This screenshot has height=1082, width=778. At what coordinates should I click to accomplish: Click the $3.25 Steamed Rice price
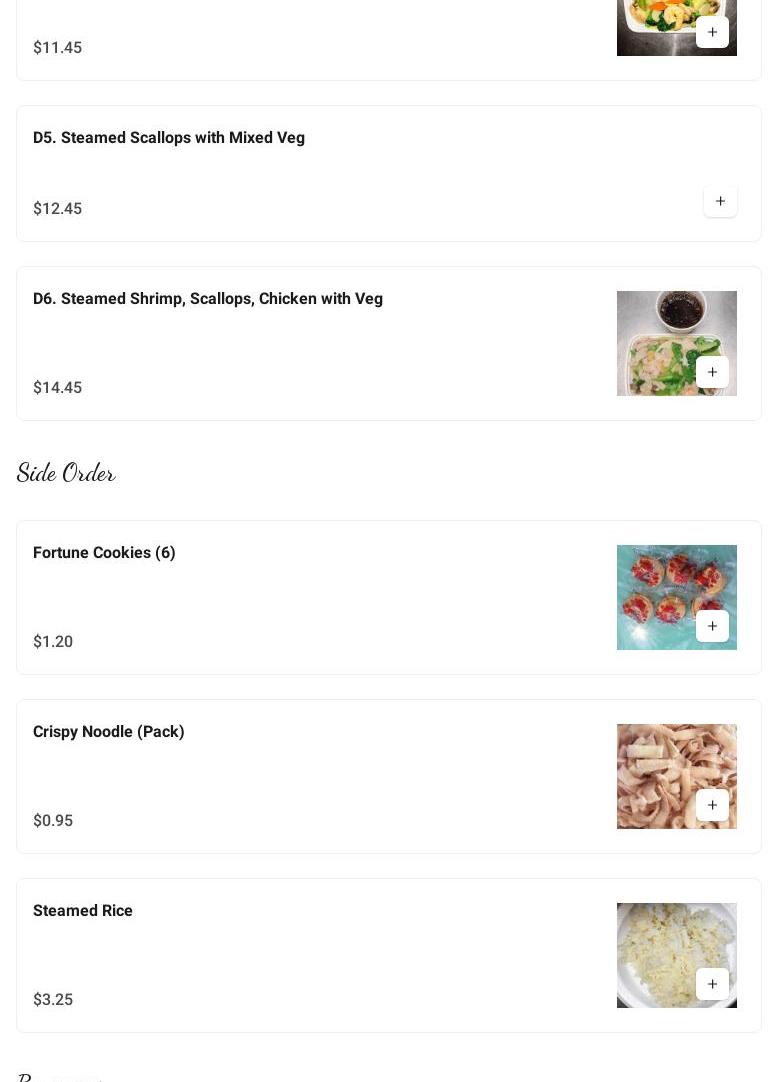53,1000
